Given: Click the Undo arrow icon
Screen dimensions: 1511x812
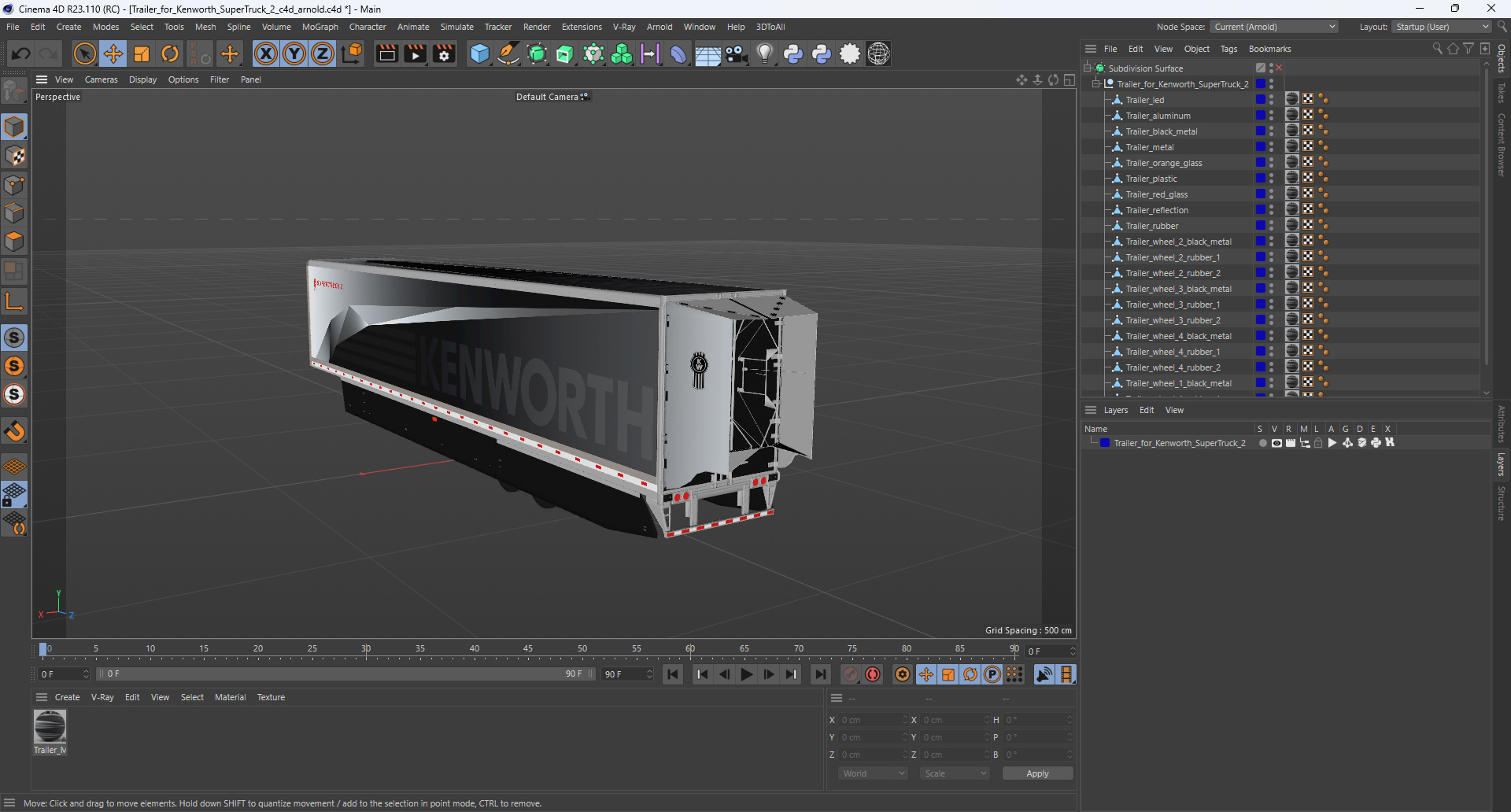Looking at the screenshot, I should (x=21, y=54).
